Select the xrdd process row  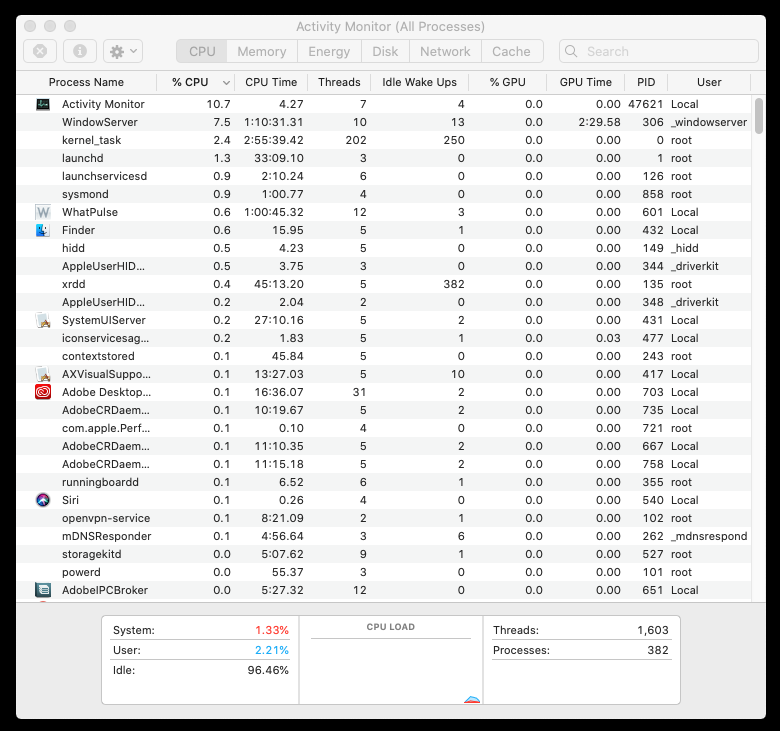point(384,284)
